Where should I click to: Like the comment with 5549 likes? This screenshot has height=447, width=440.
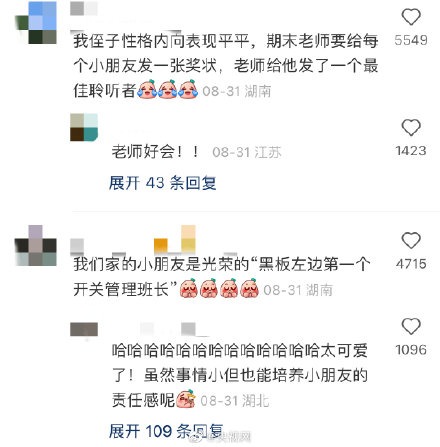411,17
